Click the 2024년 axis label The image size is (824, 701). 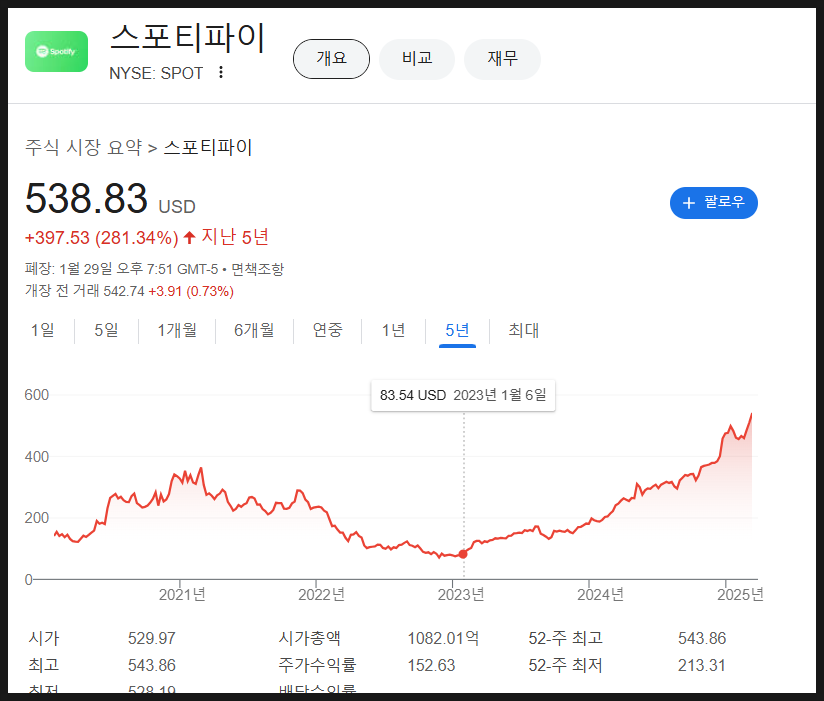click(x=600, y=594)
